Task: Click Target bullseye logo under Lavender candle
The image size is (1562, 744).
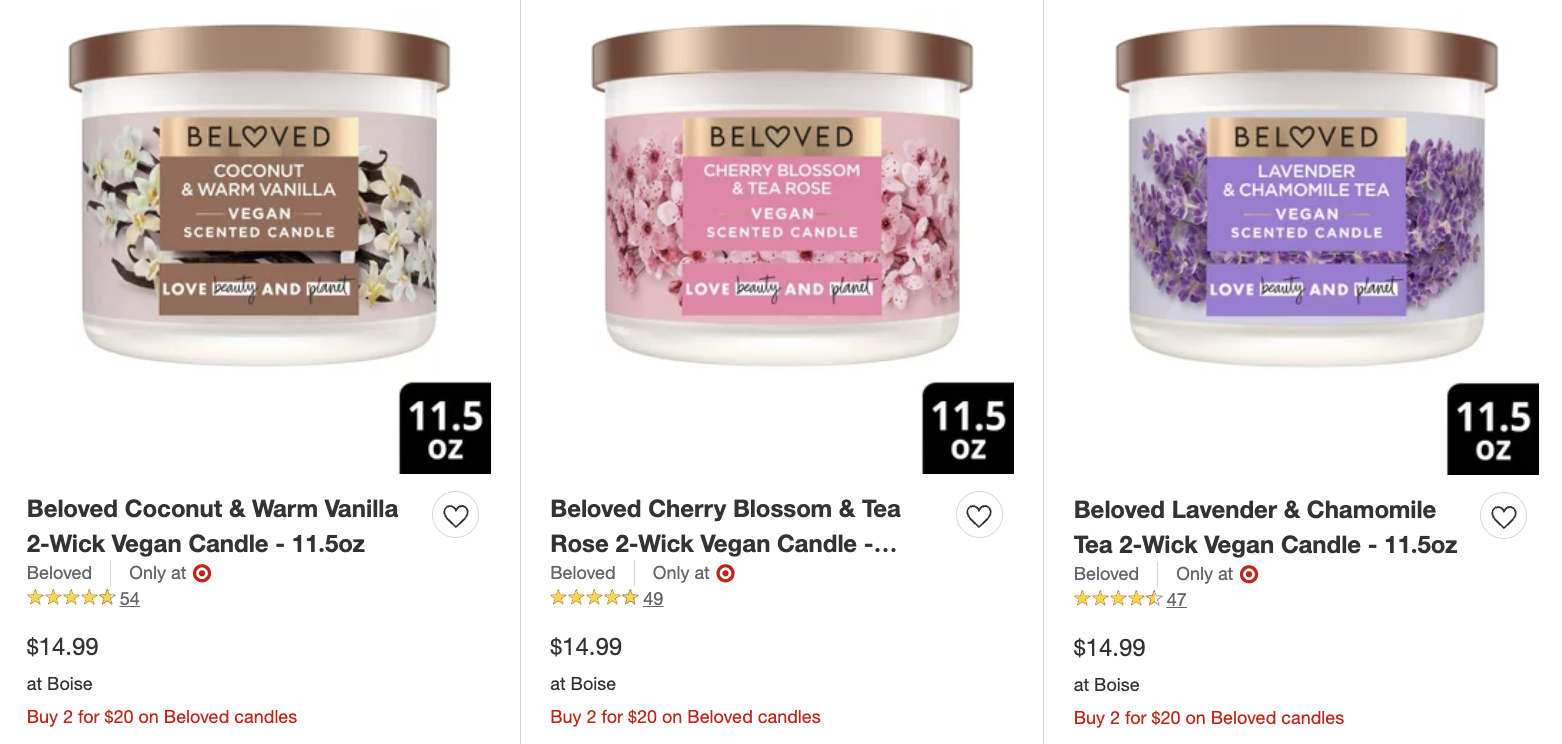Action: [1249, 574]
